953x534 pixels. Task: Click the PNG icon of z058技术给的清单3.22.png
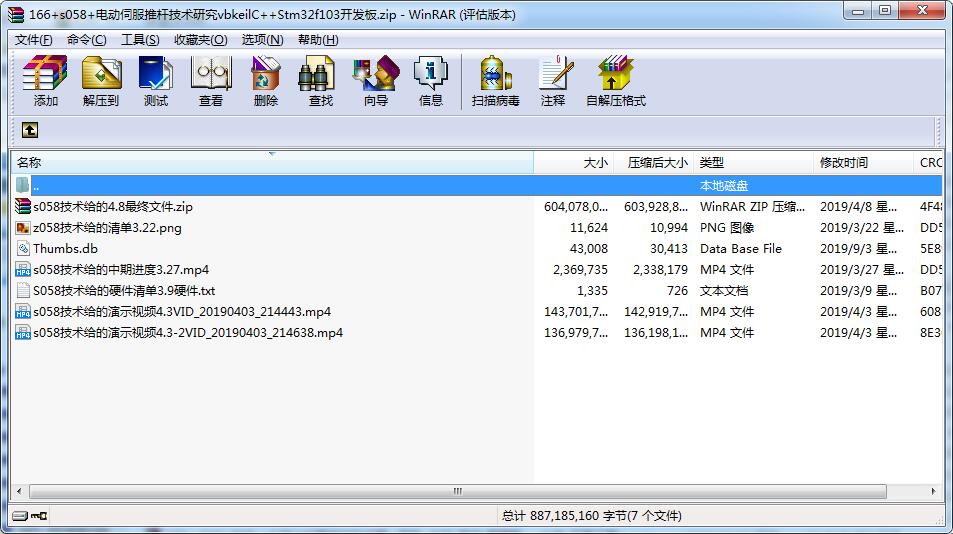point(23,228)
